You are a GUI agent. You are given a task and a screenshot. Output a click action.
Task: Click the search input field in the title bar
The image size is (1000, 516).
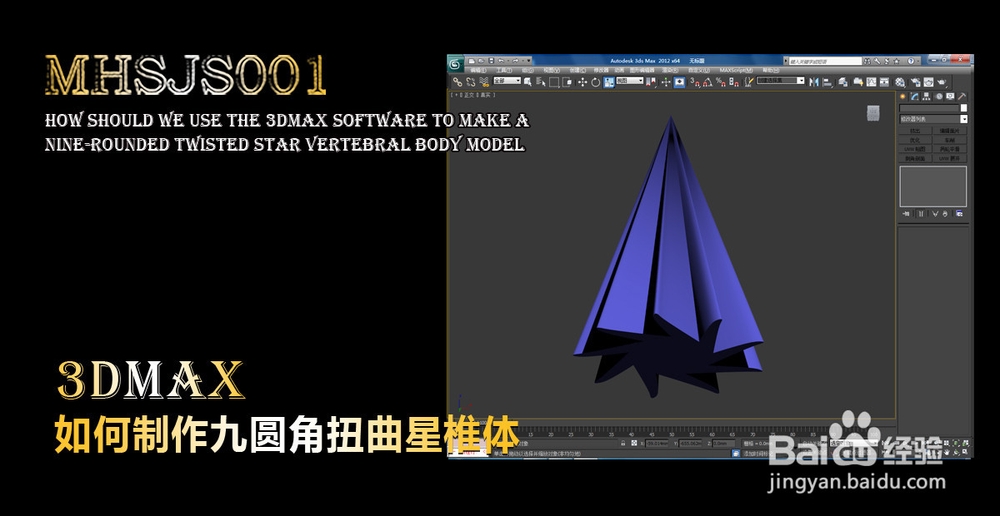(x=825, y=61)
